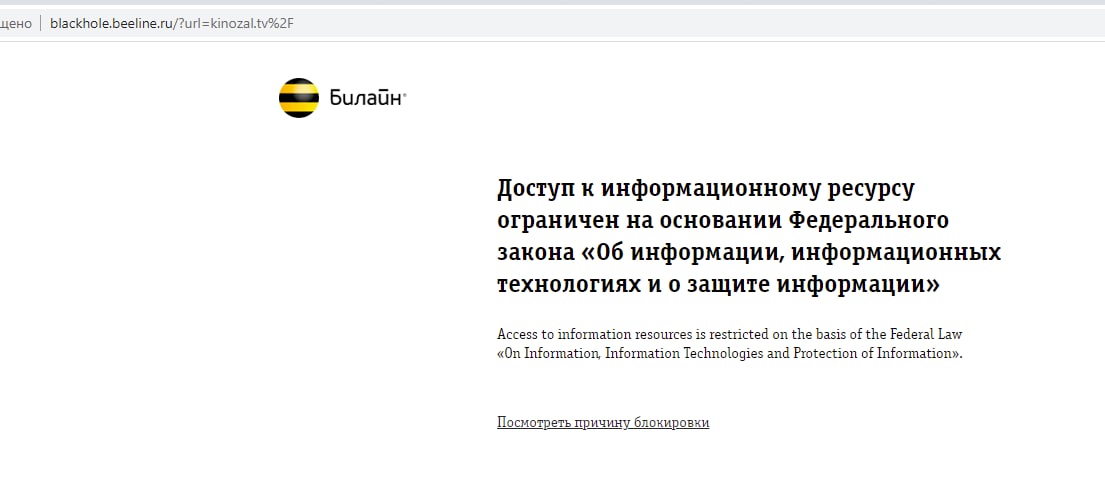Click the Билайн brand name text

coord(367,99)
